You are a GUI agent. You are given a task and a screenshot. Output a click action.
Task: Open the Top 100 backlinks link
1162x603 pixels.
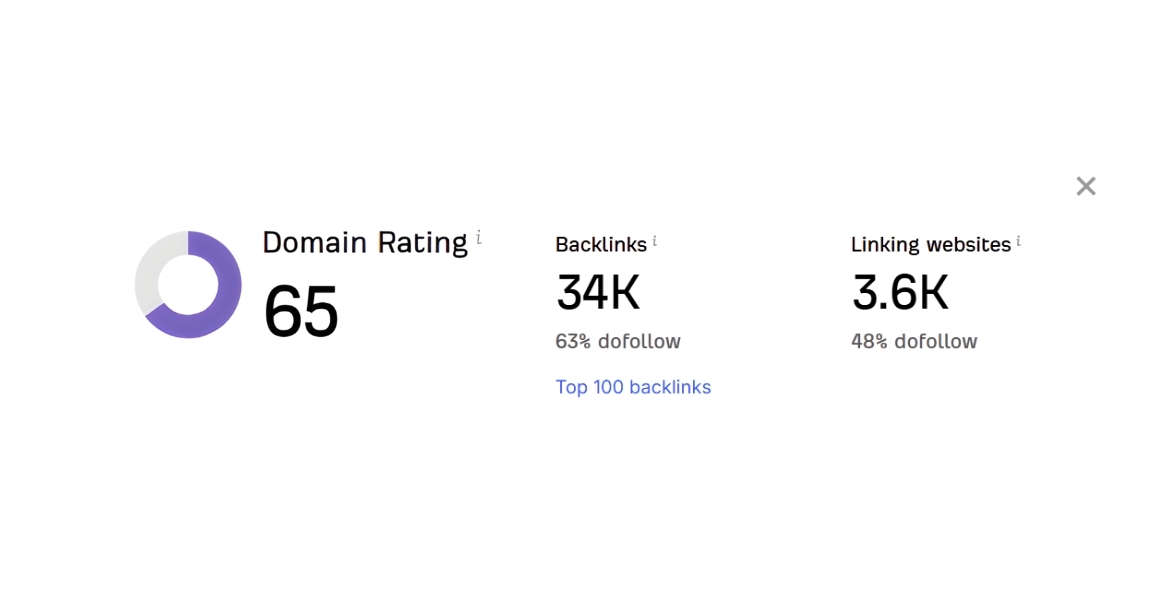tap(633, 387)
